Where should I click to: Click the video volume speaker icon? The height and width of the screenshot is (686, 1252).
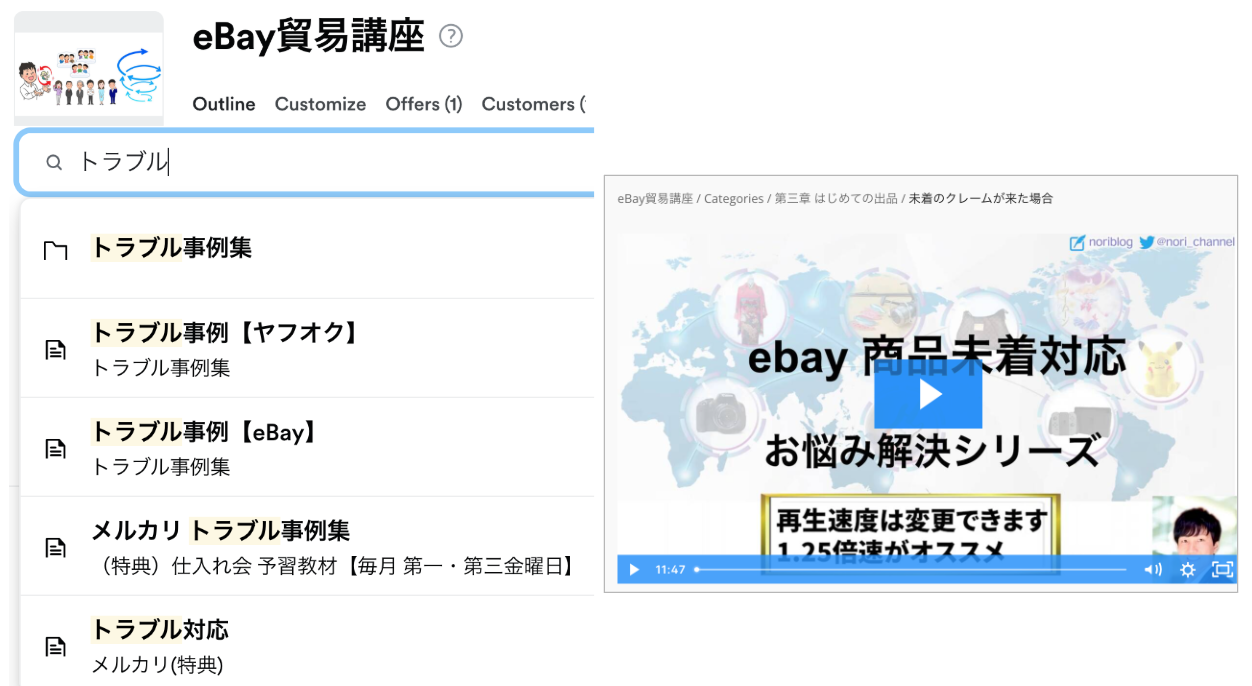(x=1153, y=570)
